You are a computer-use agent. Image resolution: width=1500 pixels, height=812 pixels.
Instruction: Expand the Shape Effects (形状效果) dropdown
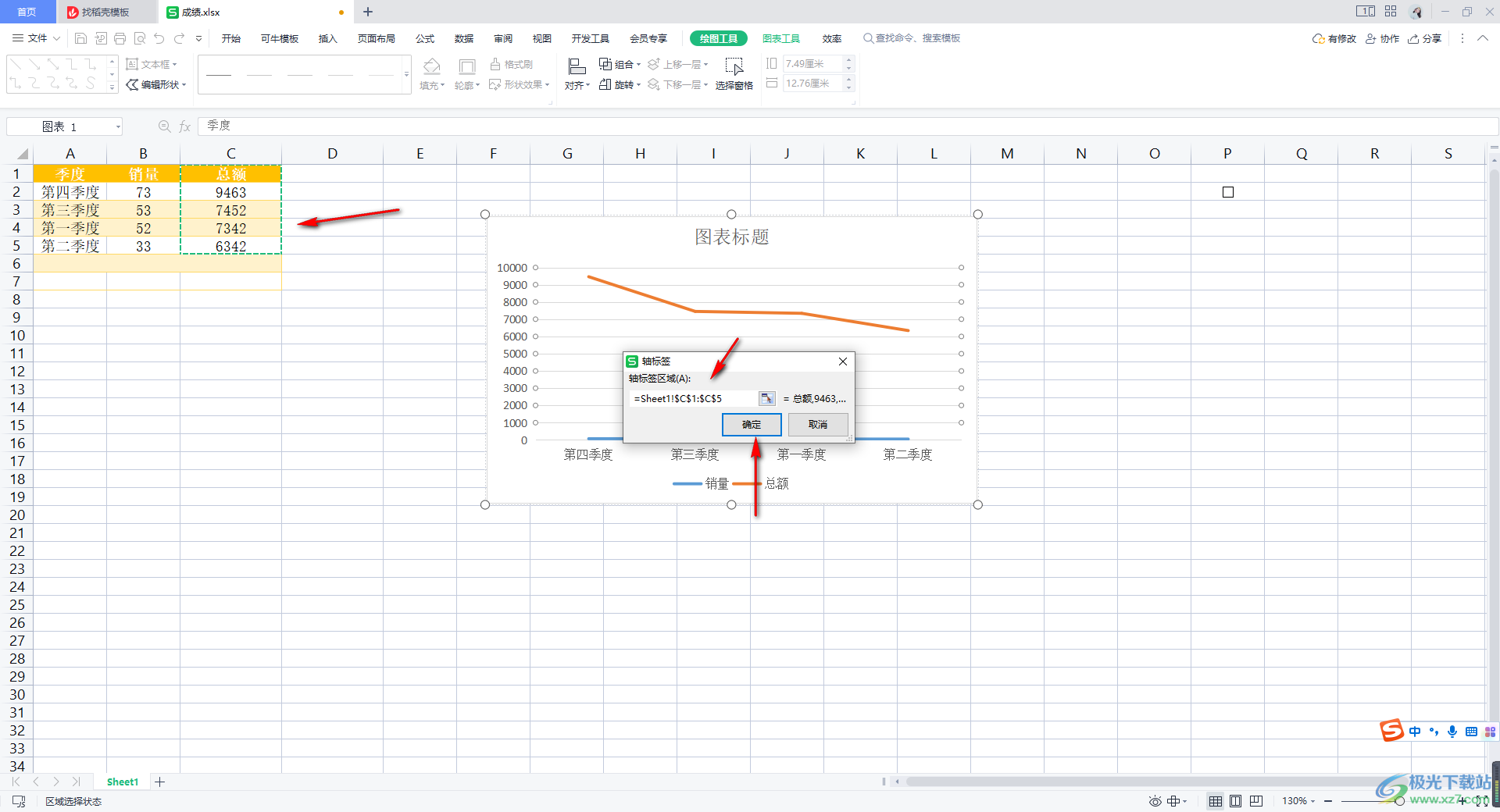(547, 85)
